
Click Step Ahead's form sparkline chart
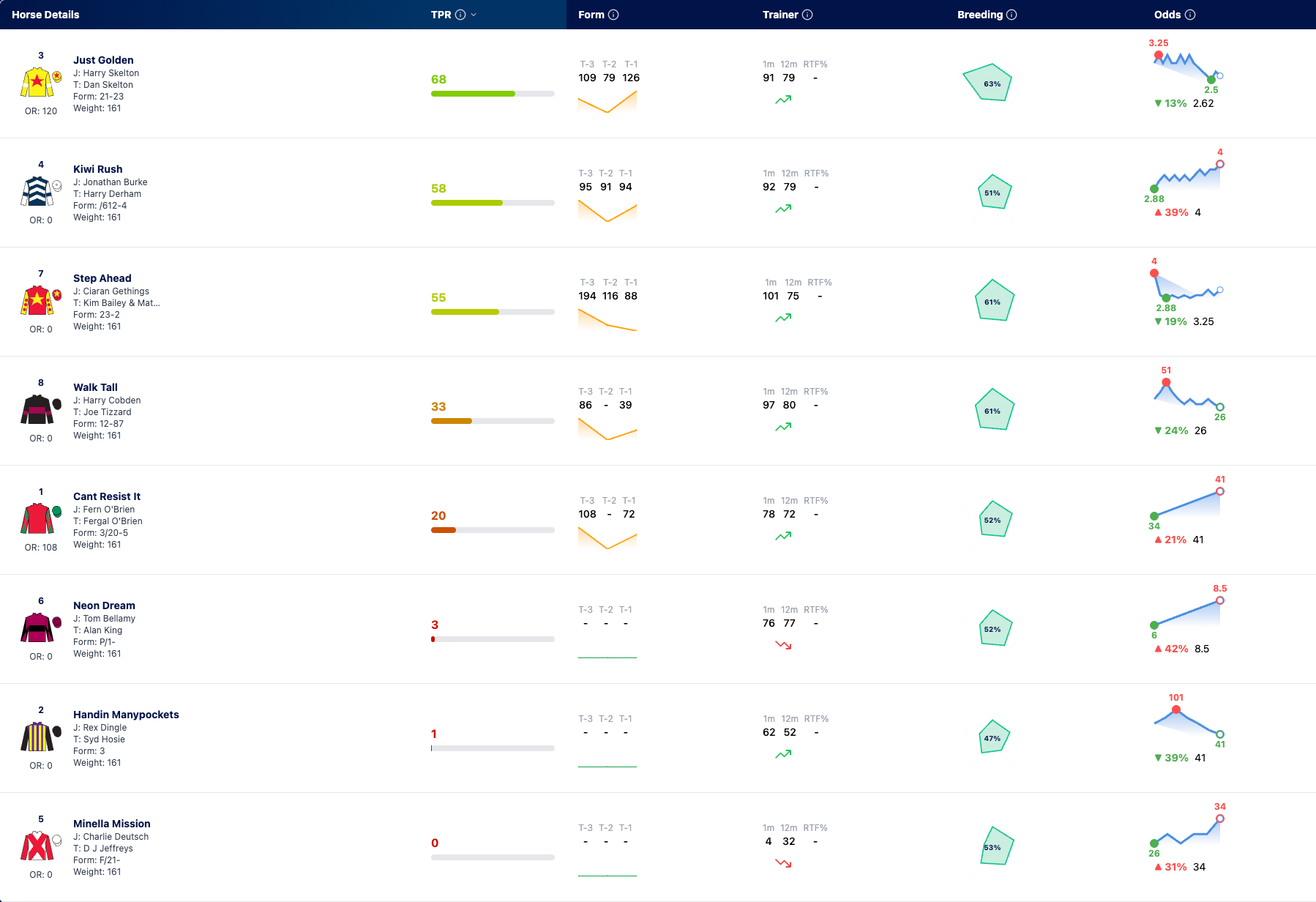pyautogui.click(x=607, y=320)
